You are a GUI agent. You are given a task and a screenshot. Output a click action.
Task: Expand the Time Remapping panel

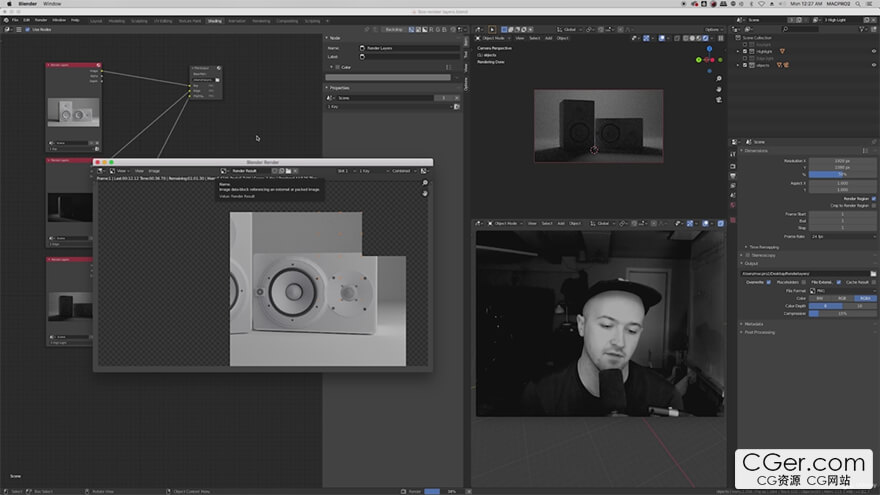pyautogui.click(x=766, y=246)
